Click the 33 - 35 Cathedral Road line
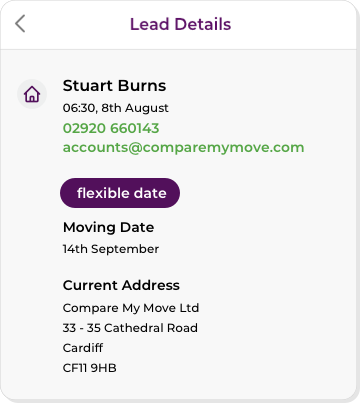 (130, 328)
